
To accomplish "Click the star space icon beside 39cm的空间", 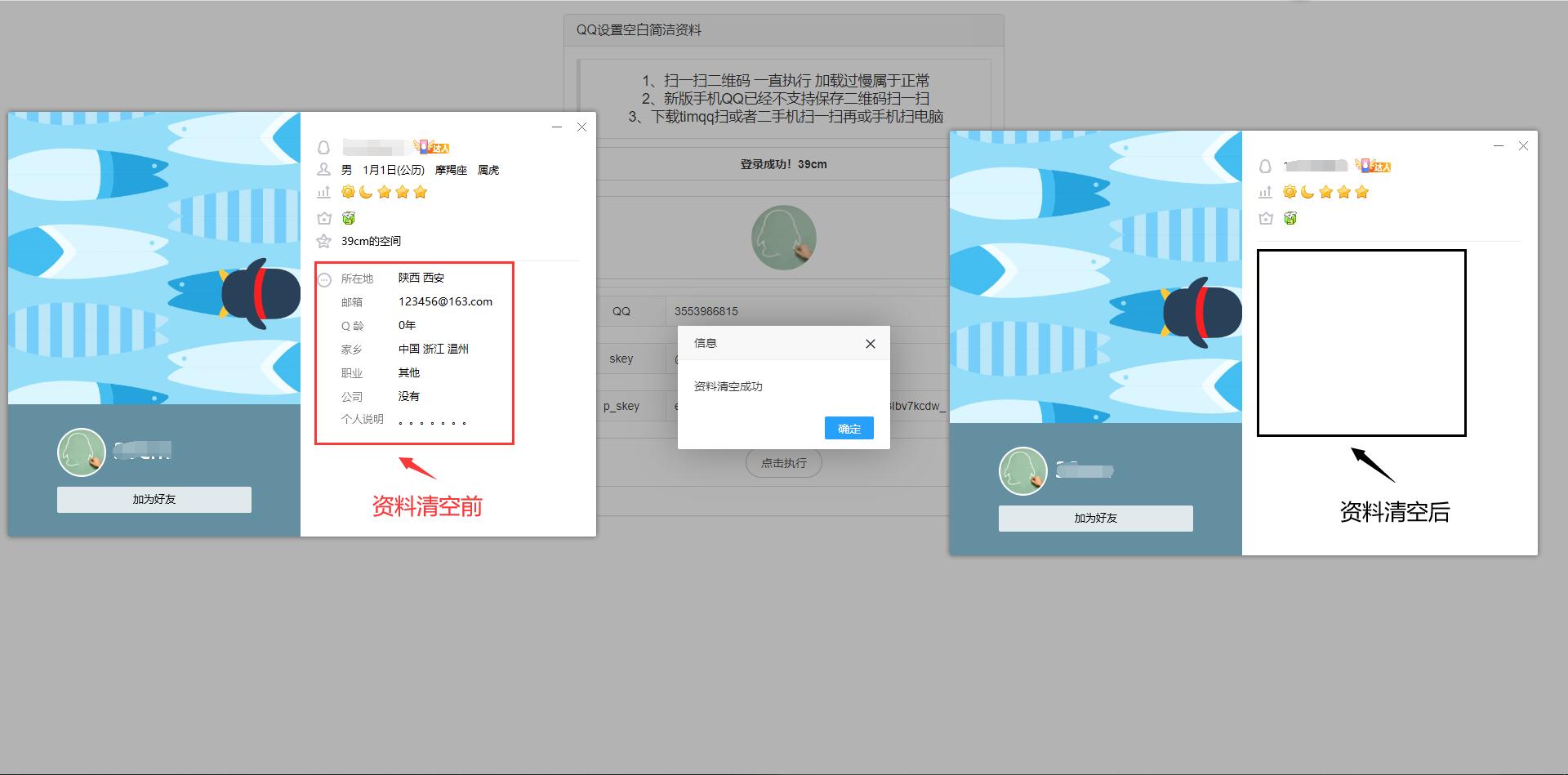I will point(324,241).
